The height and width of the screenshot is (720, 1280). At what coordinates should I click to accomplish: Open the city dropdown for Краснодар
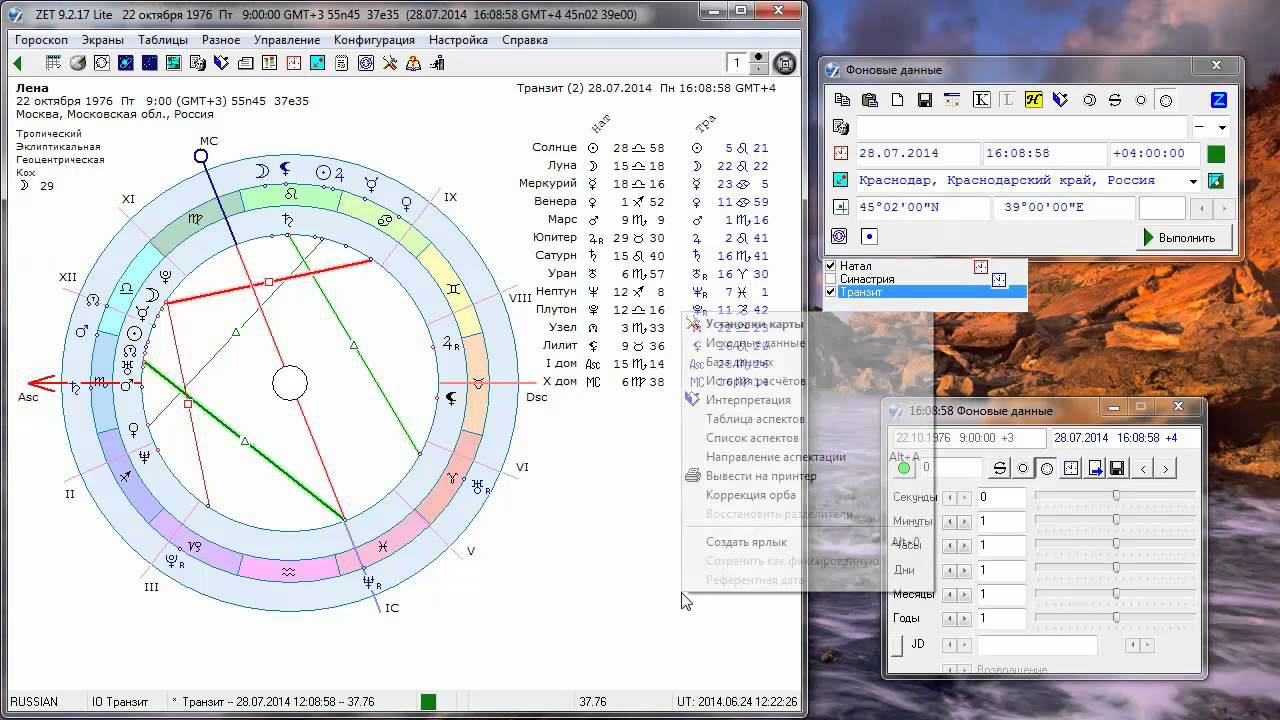coord(1193,182)
